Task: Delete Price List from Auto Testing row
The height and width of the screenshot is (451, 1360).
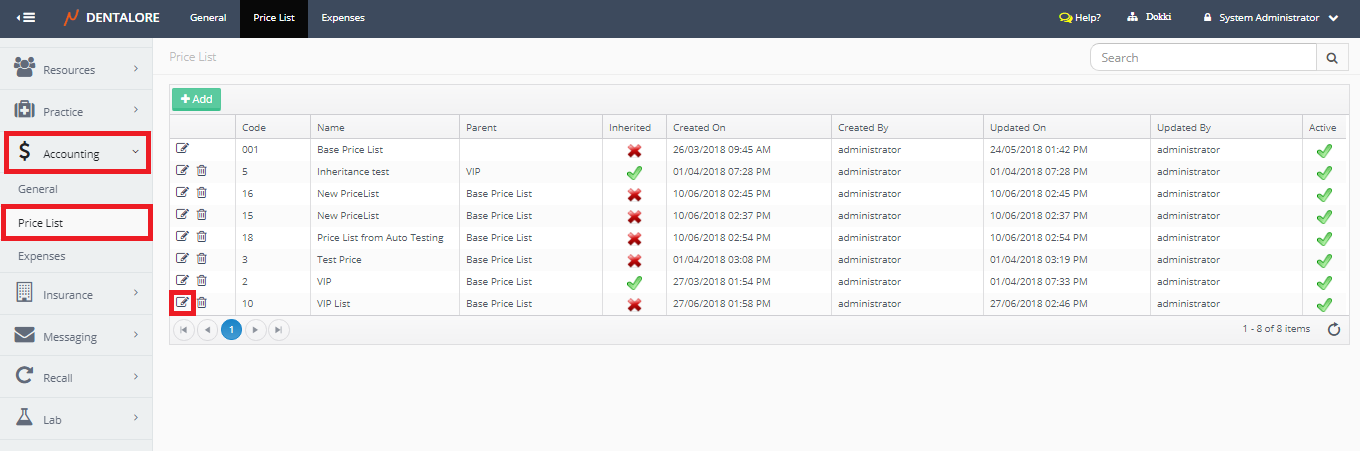Action: pos(201,237)
